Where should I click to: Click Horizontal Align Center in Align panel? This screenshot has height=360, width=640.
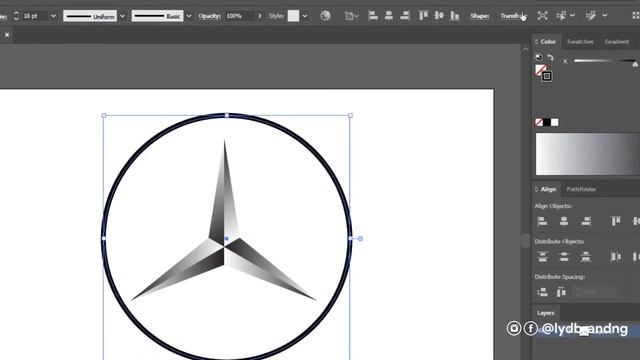564,221
